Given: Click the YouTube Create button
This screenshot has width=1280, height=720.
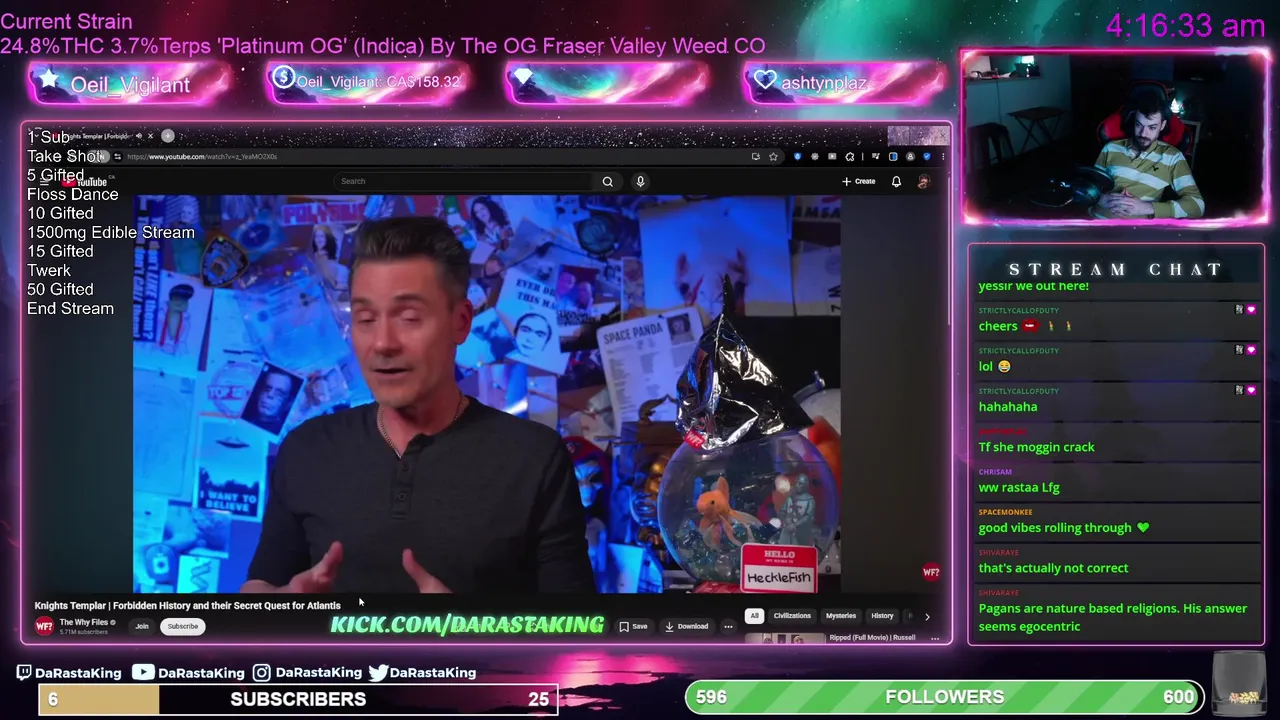Looking at the screenshot, I should [x=859, y=182].
